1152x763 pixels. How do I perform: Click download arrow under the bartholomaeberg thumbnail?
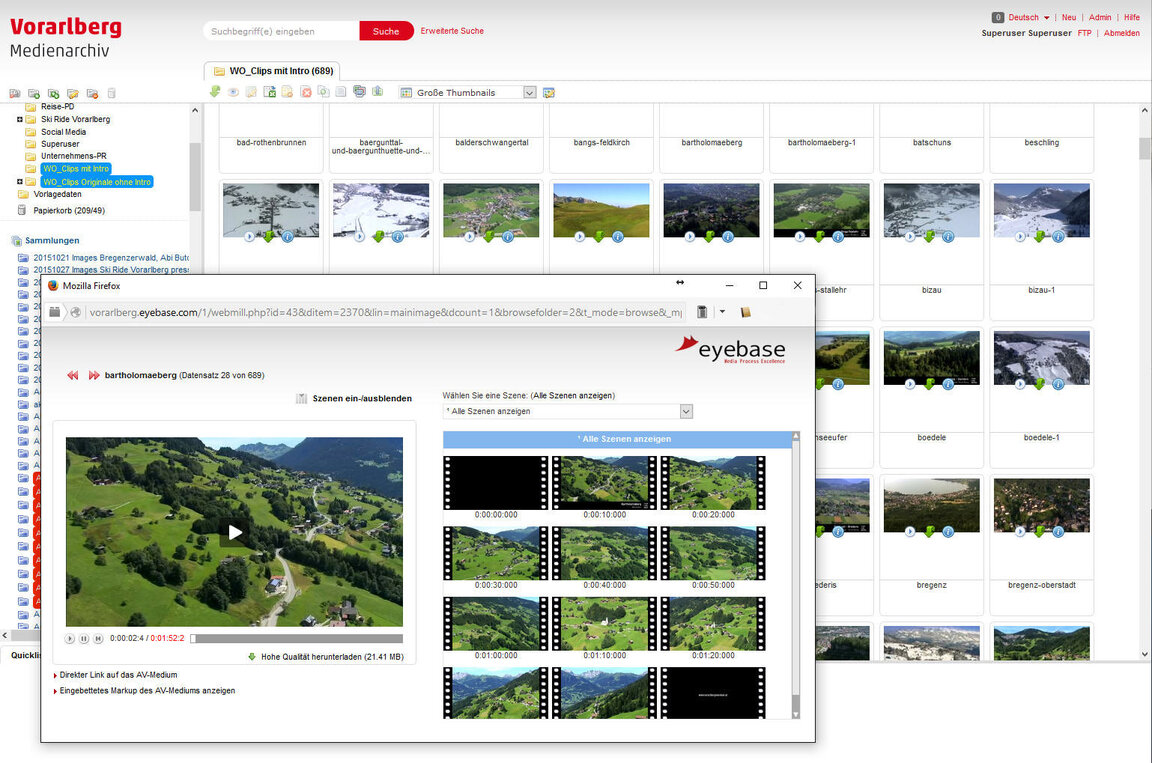708,237
